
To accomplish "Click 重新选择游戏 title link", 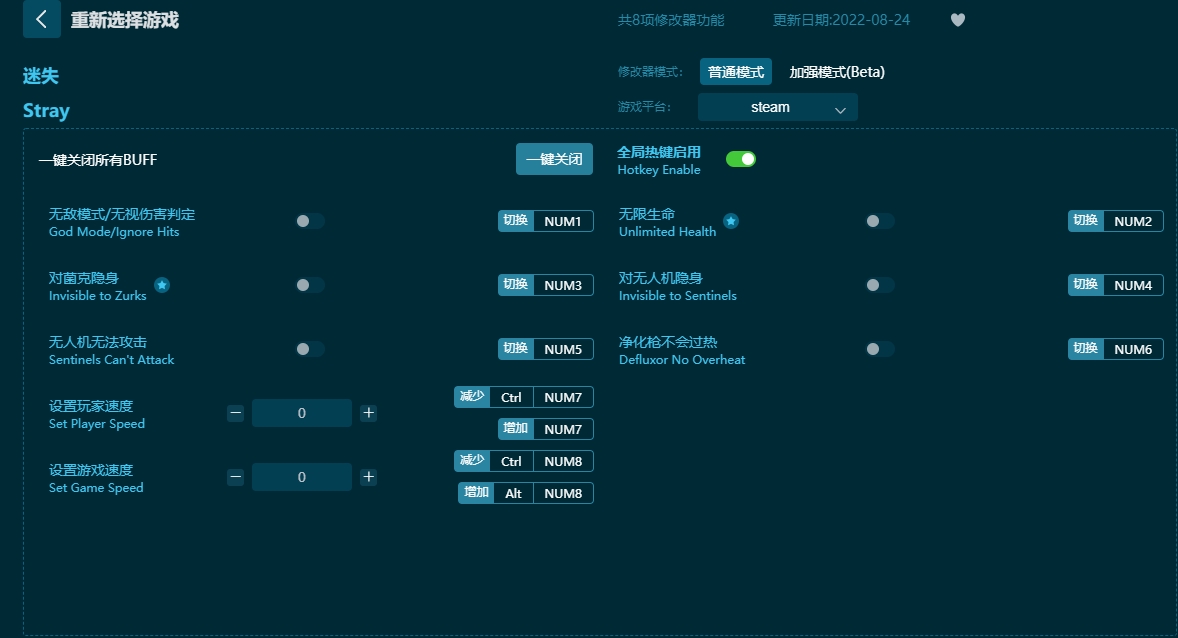I will pos(125,20).
